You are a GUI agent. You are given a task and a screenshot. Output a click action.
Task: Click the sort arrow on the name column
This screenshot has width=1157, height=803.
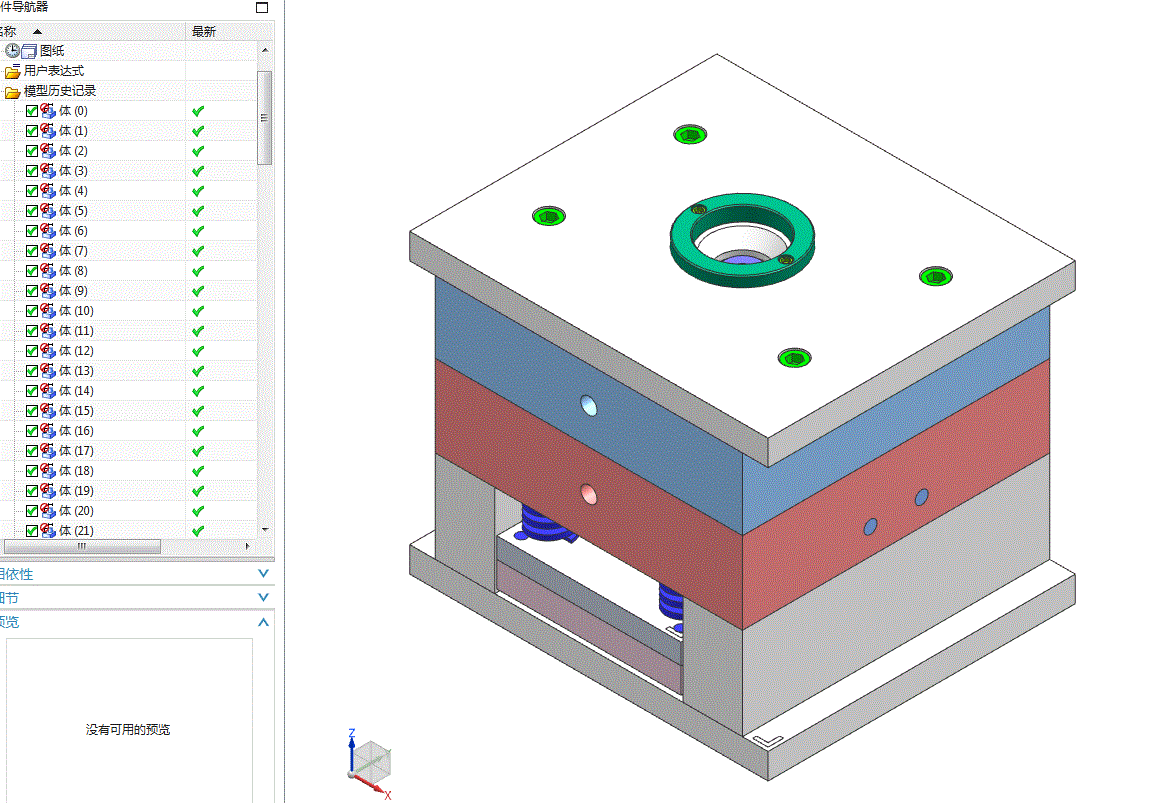pyautogui.click(x=38, y=32)
